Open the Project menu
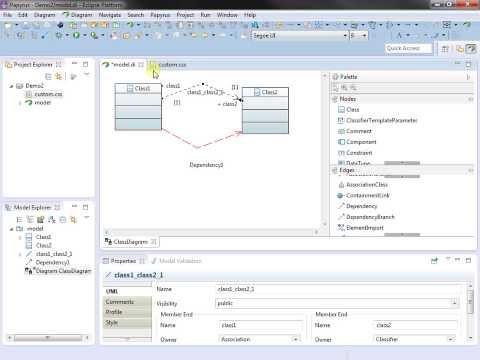 (x=185, y=15)
